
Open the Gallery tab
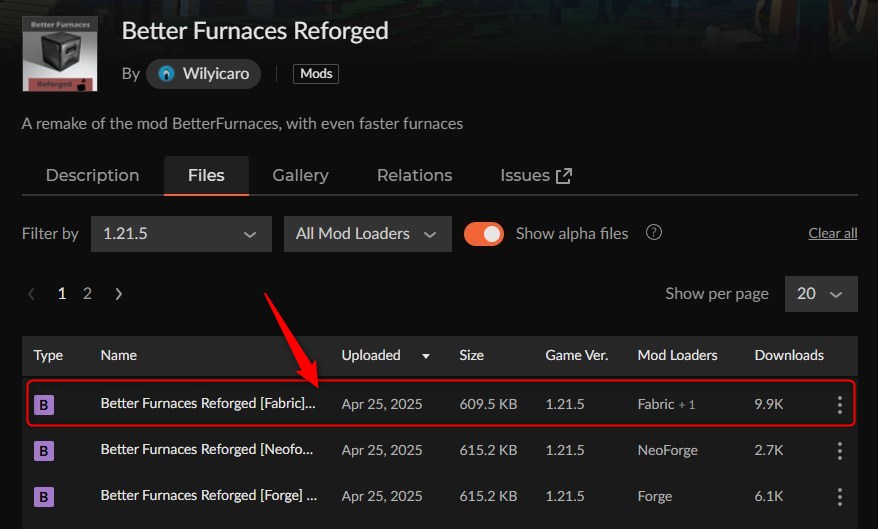pos(301,176)
